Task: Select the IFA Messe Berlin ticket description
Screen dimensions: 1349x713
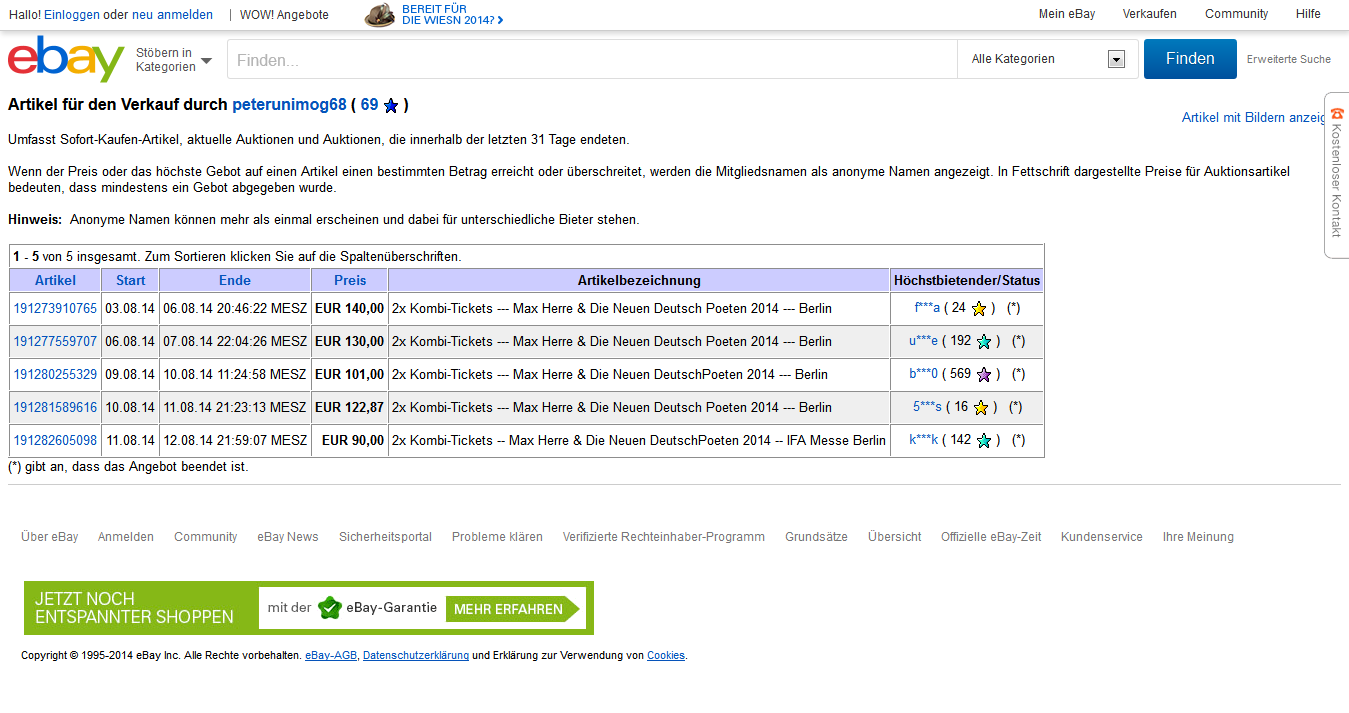Action: coord(639,441)
